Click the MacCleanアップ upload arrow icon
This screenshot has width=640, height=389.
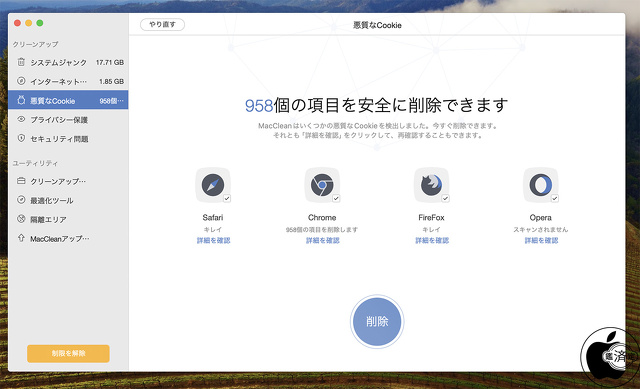[x=21, y=238]
